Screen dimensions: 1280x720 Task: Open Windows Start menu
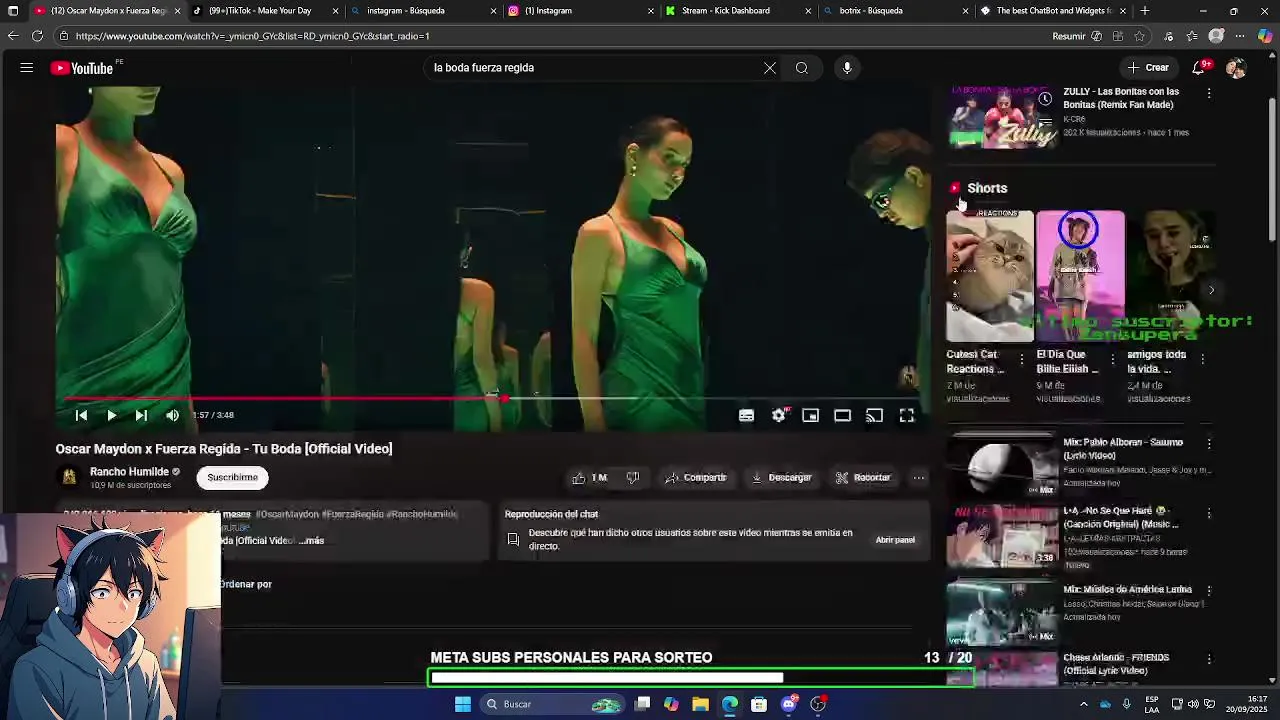pos(463,704)
